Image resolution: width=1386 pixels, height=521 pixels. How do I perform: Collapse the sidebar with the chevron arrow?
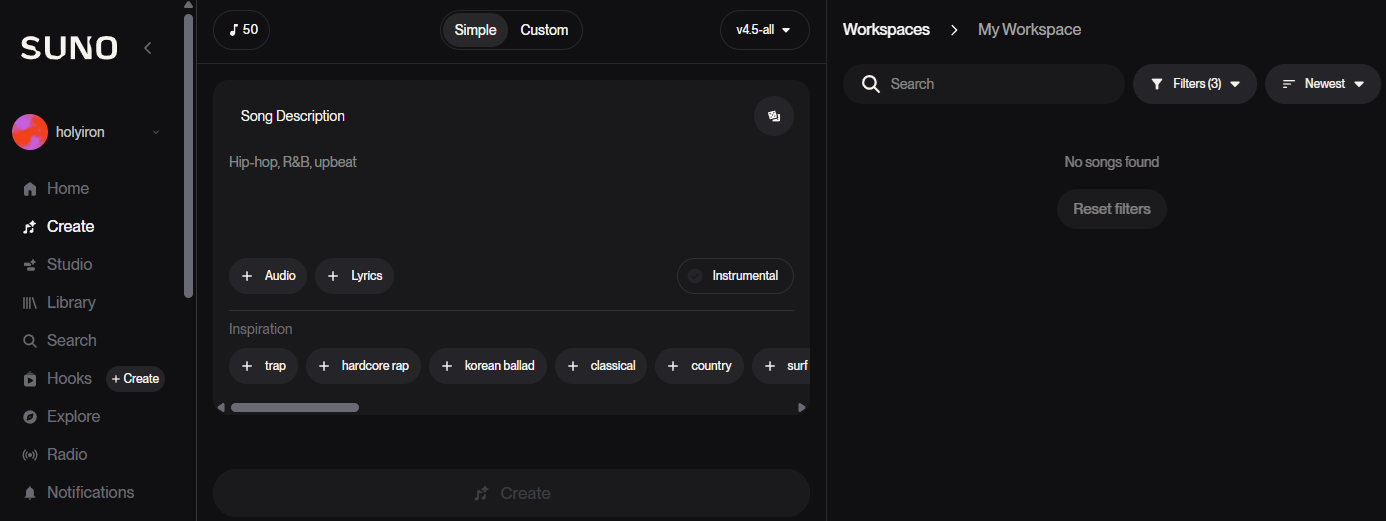pos(148,47)
